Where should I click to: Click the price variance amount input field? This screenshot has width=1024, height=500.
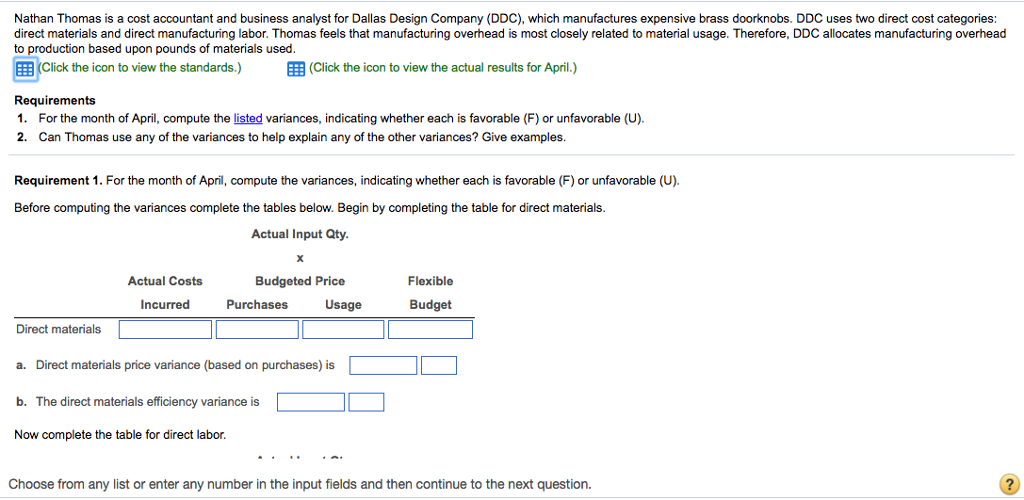pos(383,365)
